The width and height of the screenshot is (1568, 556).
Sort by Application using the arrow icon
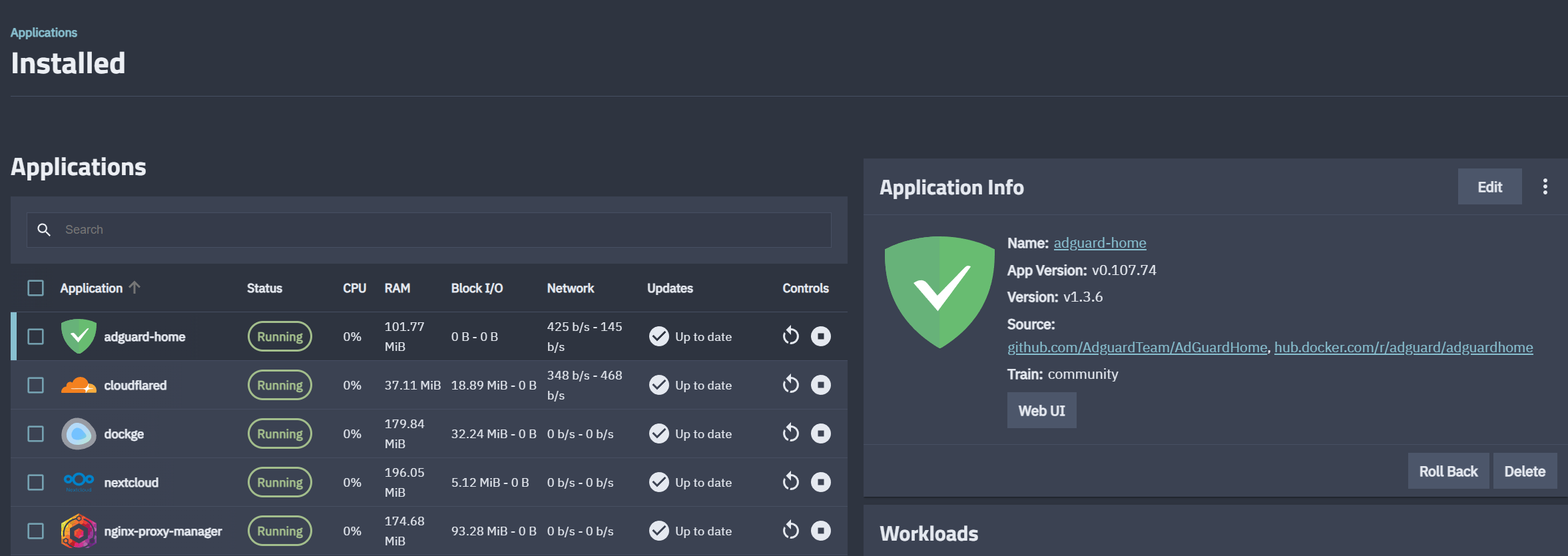click(x=134, y=287)
